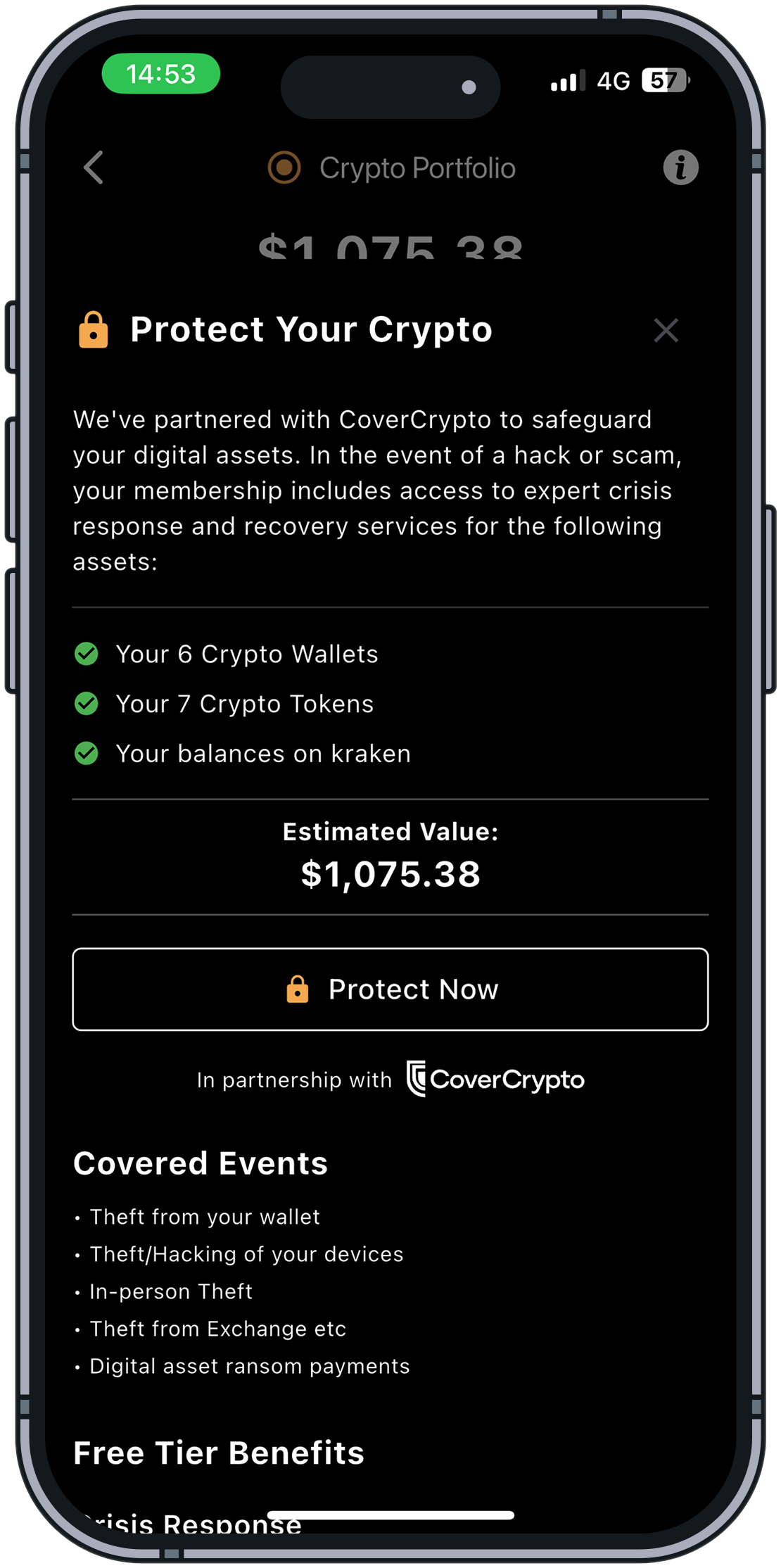Expand the Covered Events section
The width and height of the screenshot is (781, 1568).
[x=200, y=1163]
